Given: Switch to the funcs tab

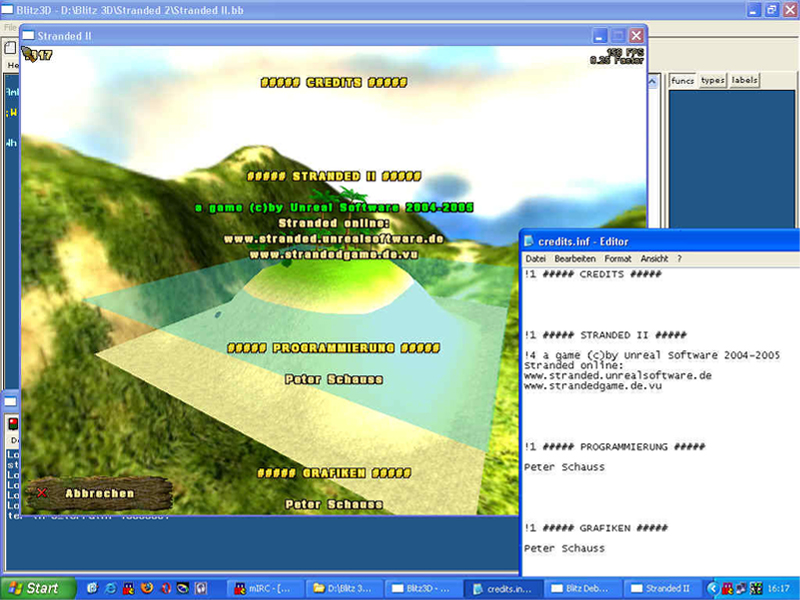Looking at the screenshot, I should (x=682, y=80).
